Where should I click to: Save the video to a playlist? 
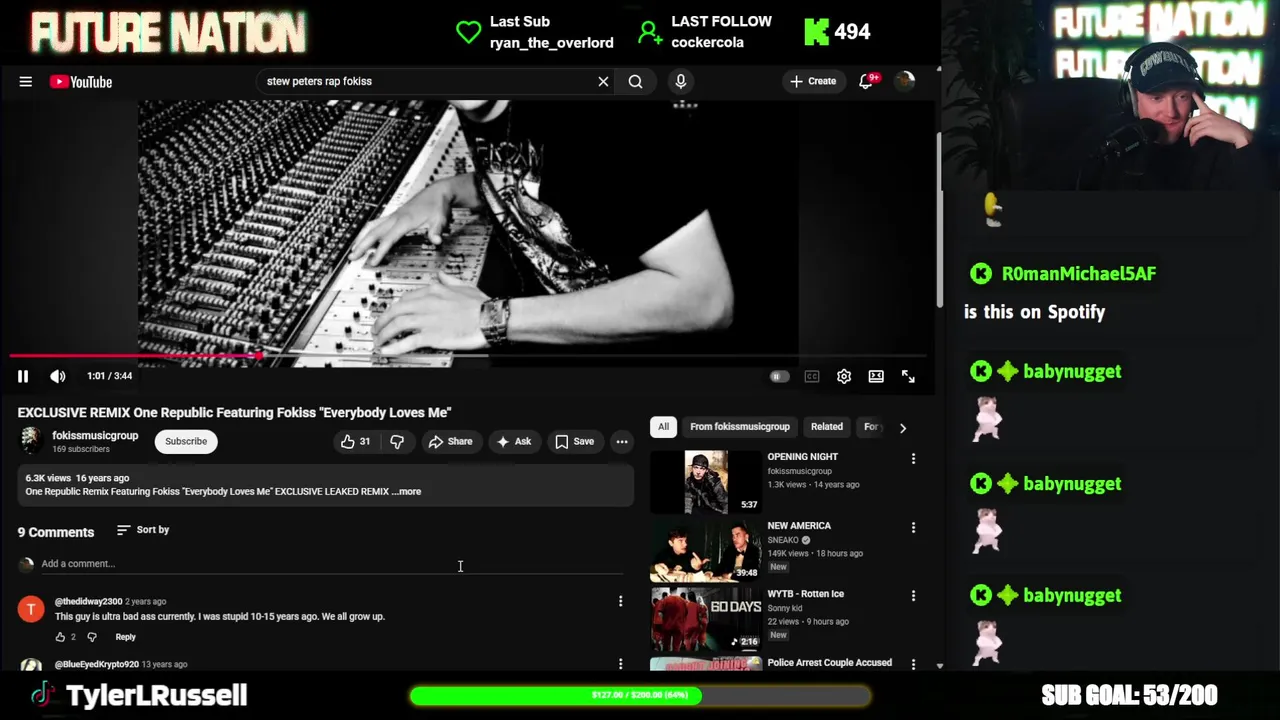[x=575, y=441]
